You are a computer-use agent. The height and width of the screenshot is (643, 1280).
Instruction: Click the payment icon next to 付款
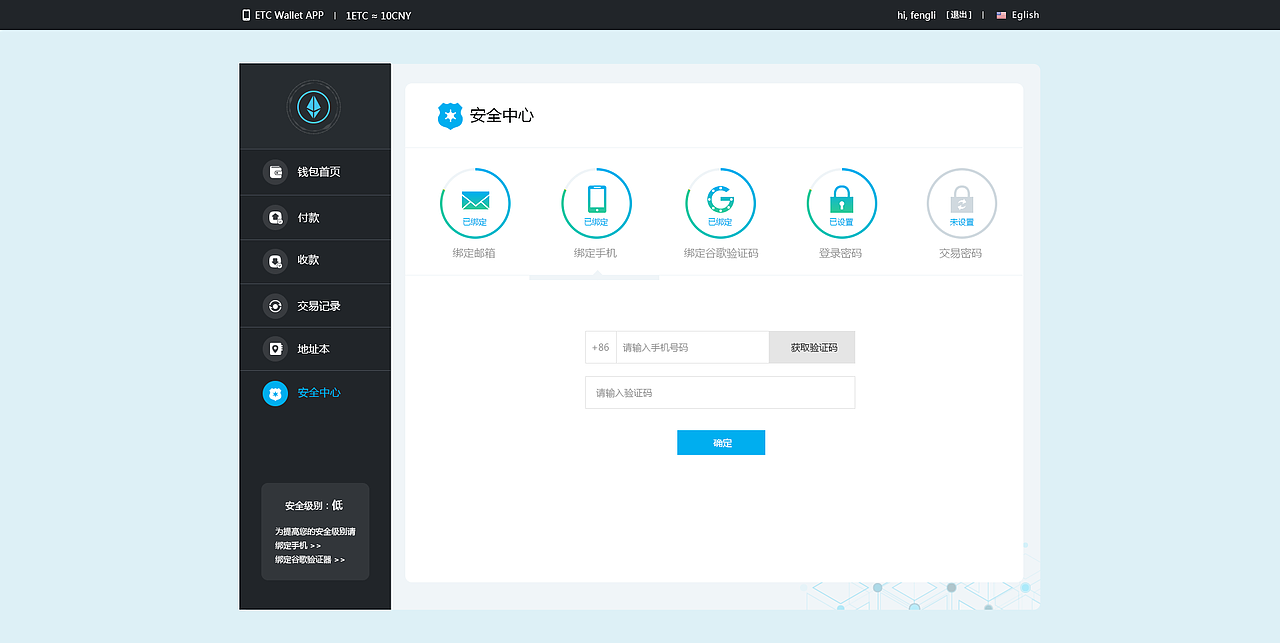pos(275,217)
